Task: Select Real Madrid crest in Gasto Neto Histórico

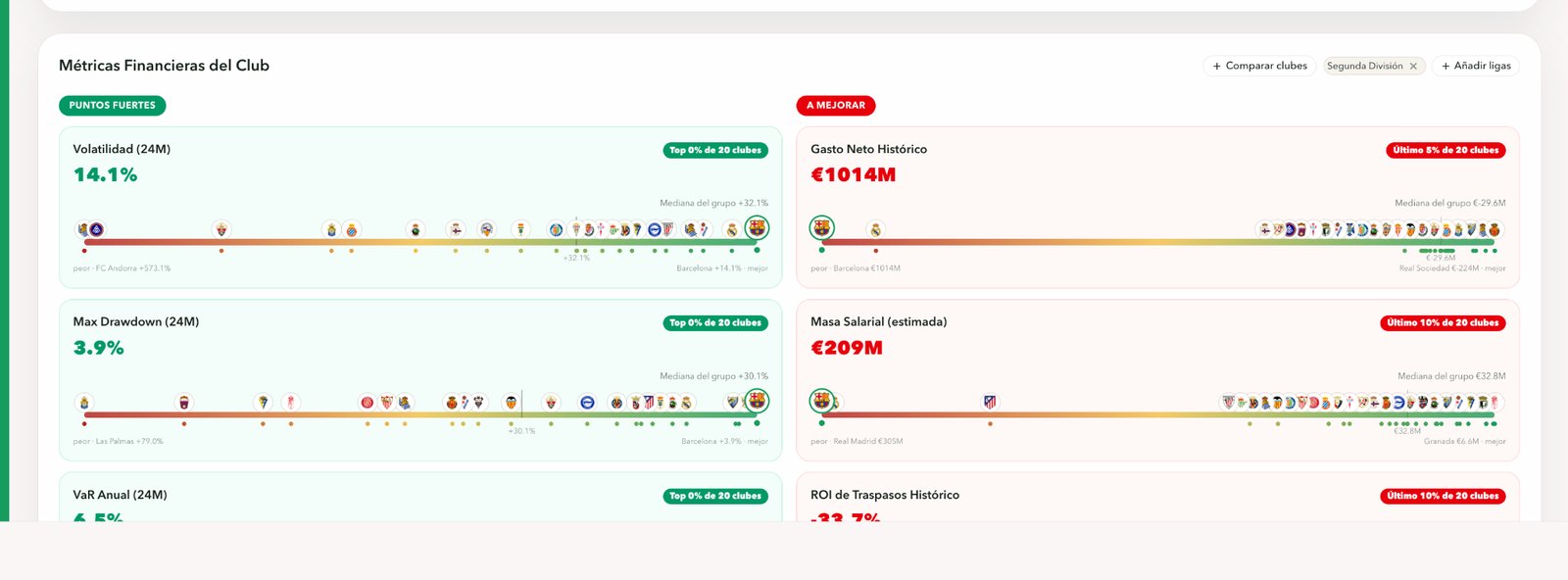Action: pyautogui.click(x=875, y=229)
